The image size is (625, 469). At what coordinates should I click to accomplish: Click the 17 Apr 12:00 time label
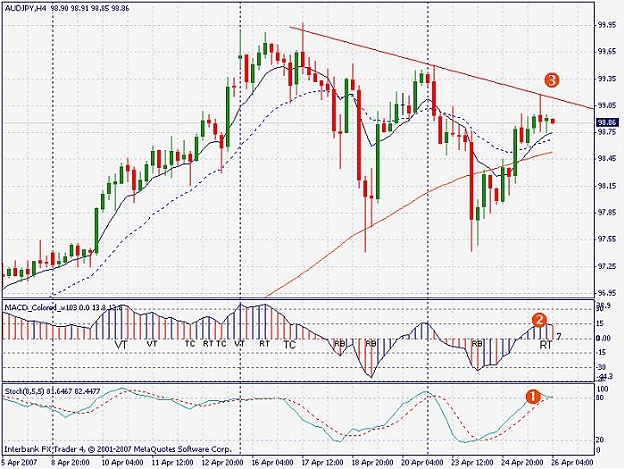coord(323,463)
